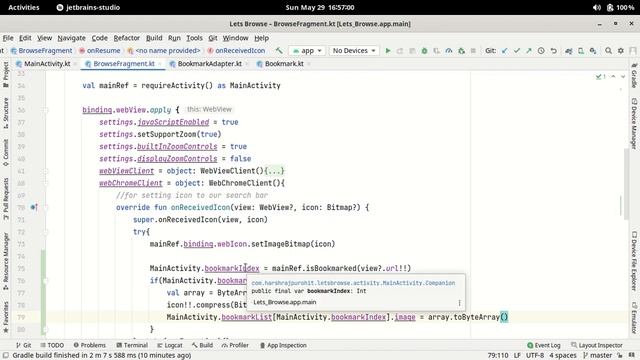The image size is (640, 360).
Task: Open the Activities overview
Action: (24, 7)
